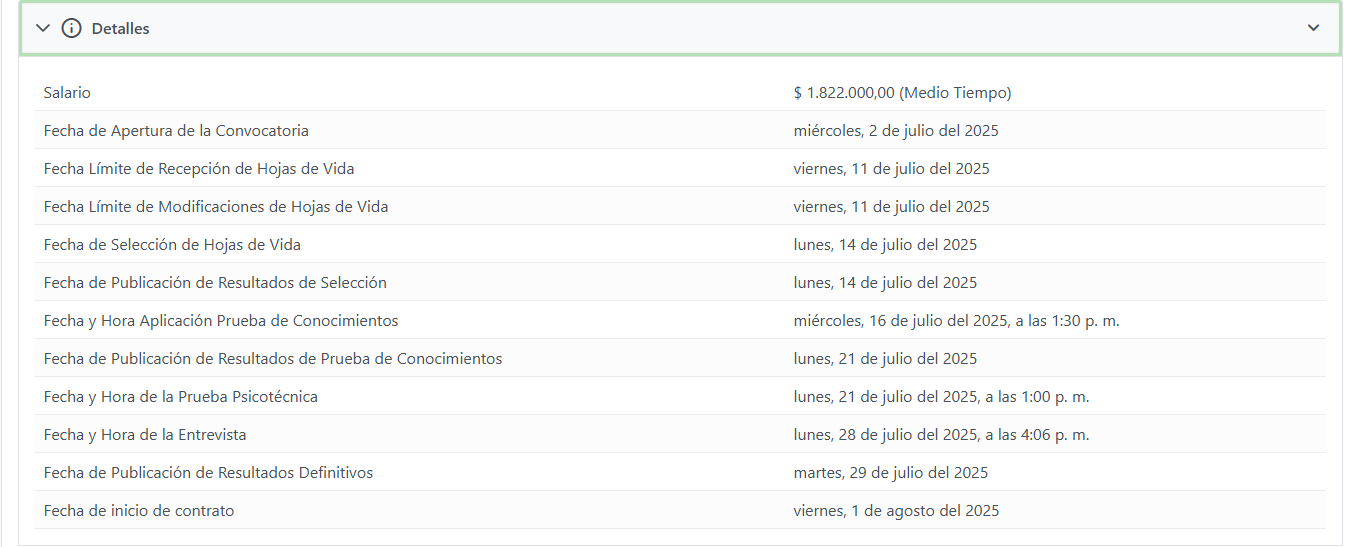Click the Detalles header title

click(120, 29)
